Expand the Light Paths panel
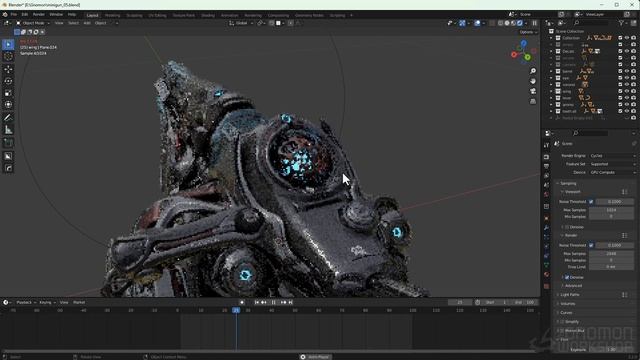This screenshot has width=640, height=360. 569,295
